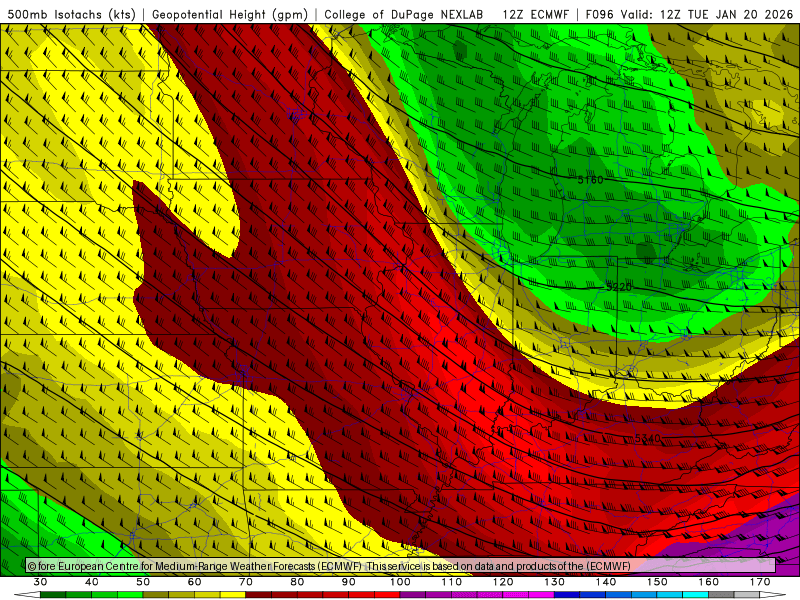Screen dimensions: 800x600
Task: Click the legend value 30
Action: click(x=40, y=582)
